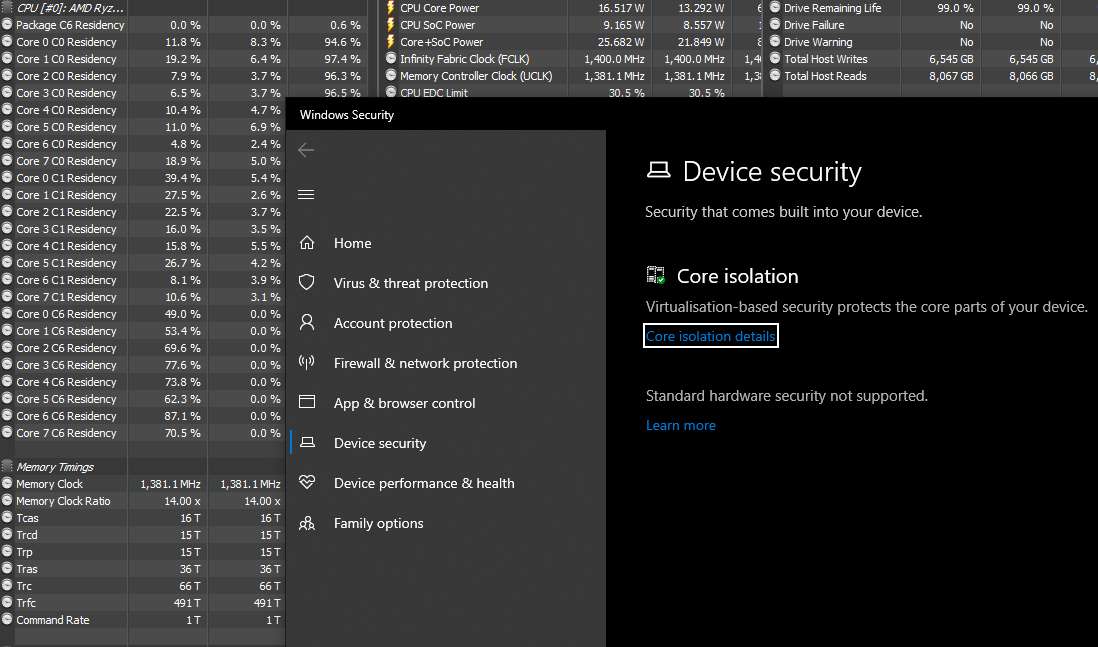
Task: Select the Device security menu item
Action: coord(380,443)
